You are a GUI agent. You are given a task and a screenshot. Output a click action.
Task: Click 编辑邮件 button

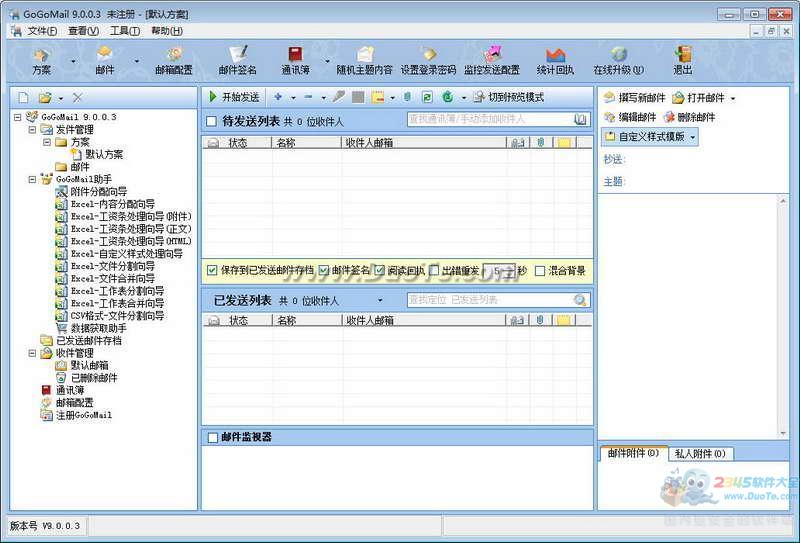tap(630, 117)
